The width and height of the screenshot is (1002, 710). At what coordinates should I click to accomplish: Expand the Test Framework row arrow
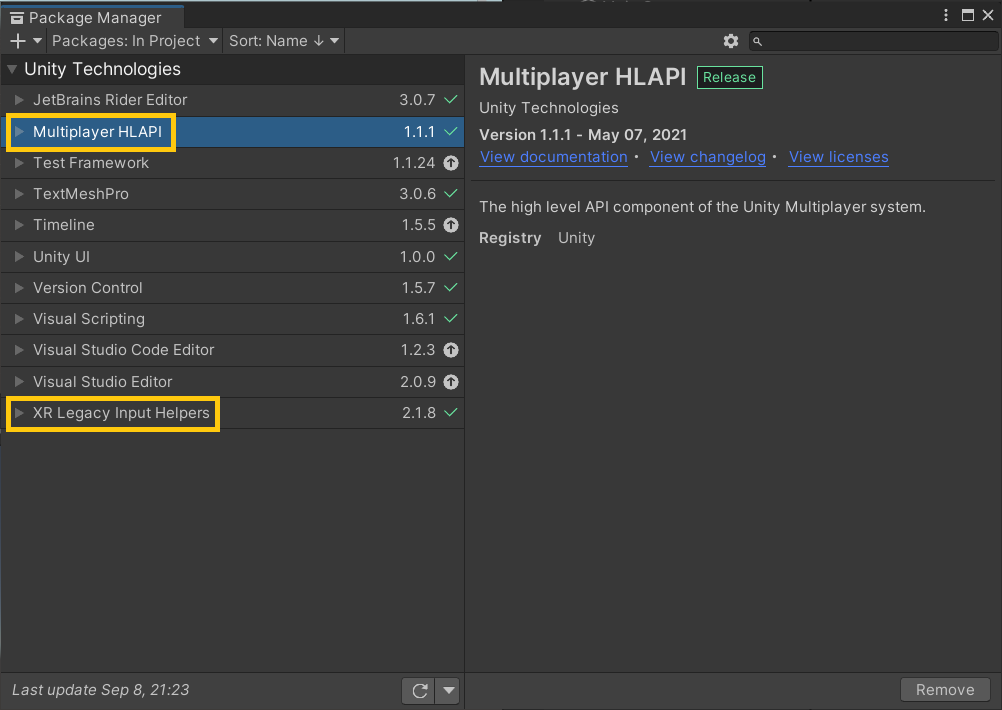19,163
